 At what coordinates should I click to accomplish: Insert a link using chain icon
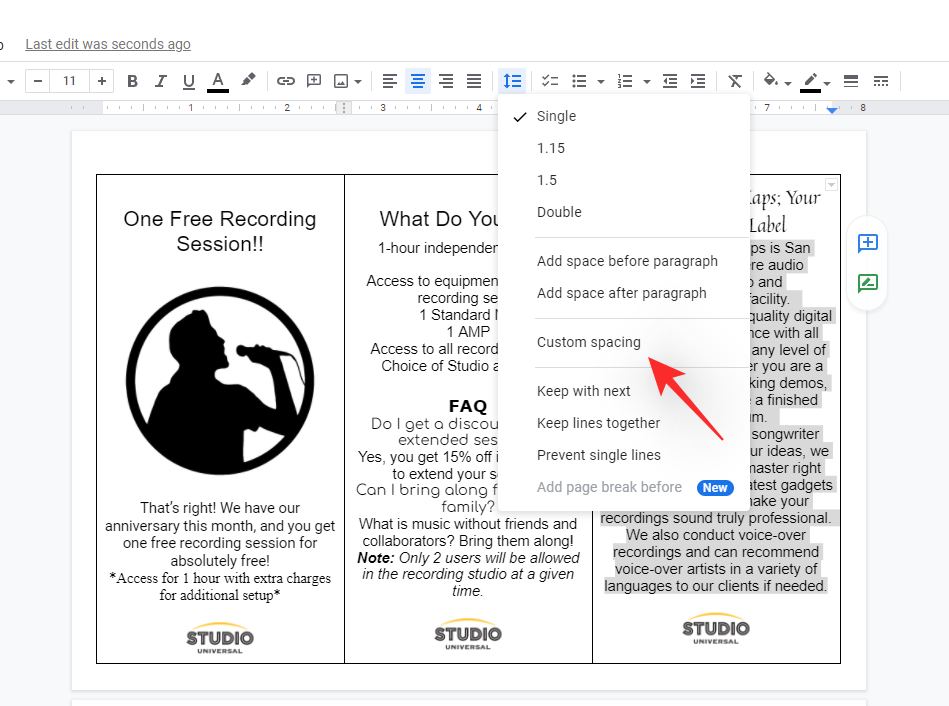(286, 81)
